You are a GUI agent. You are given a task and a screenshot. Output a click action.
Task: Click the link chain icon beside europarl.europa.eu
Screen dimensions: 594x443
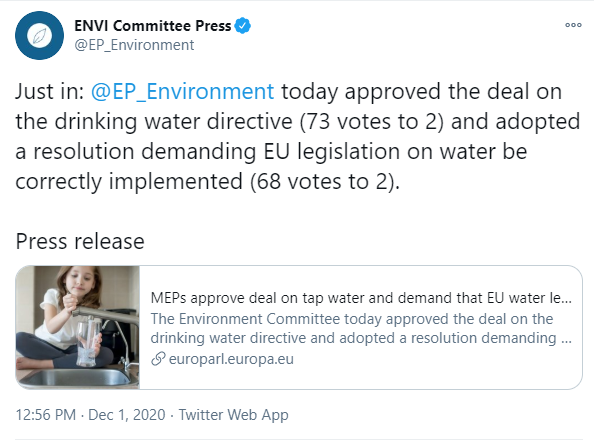click(158, 359)
